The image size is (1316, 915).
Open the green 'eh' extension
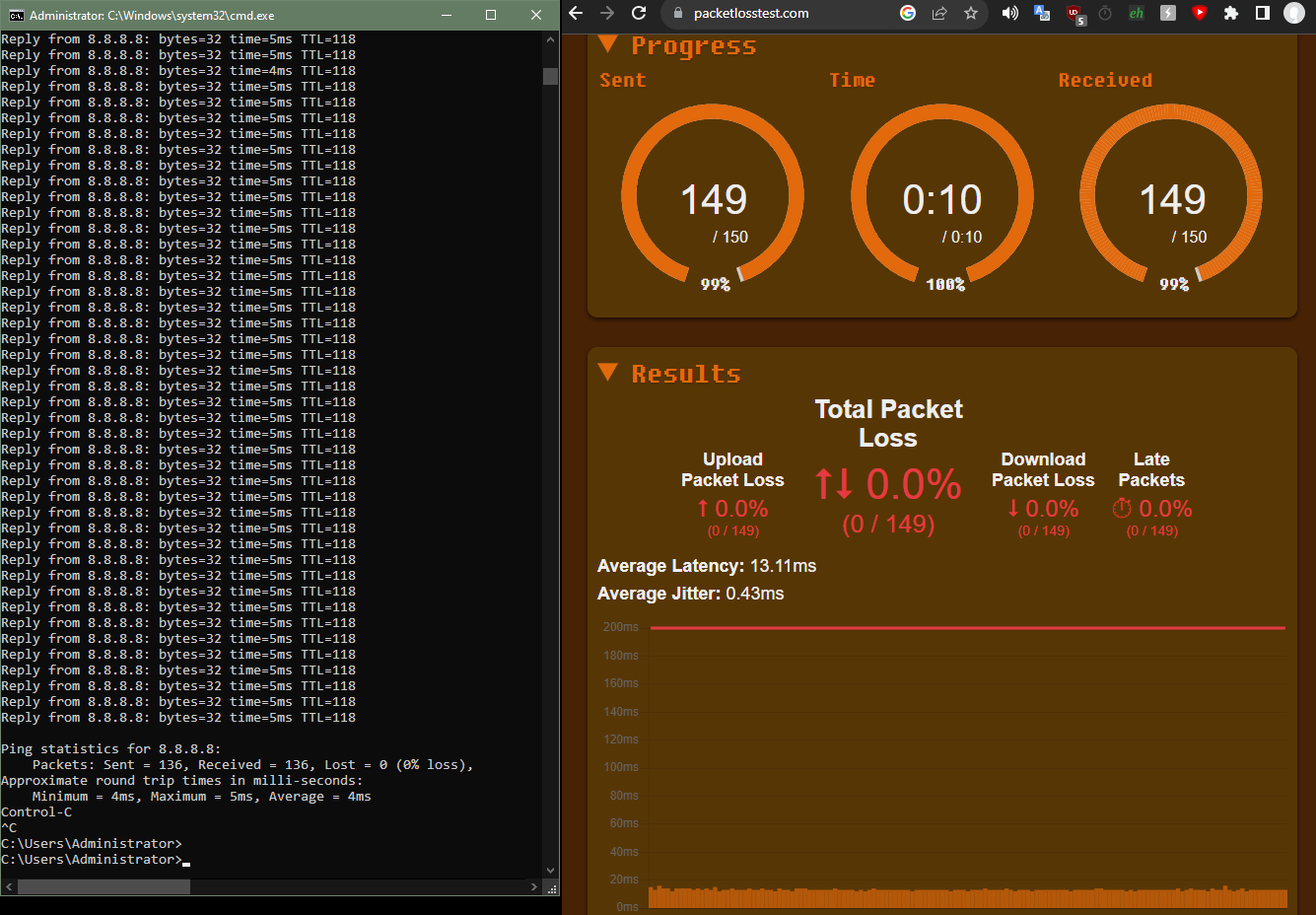point(1137,13)
